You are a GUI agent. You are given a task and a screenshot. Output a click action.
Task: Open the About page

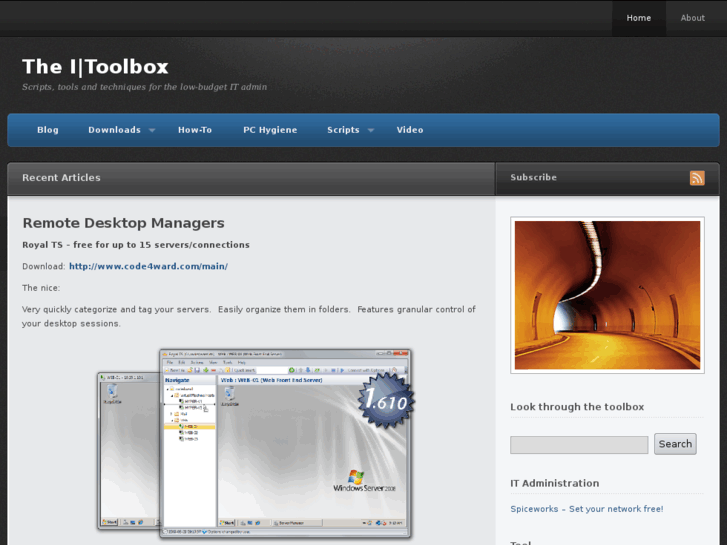[693, 18]
